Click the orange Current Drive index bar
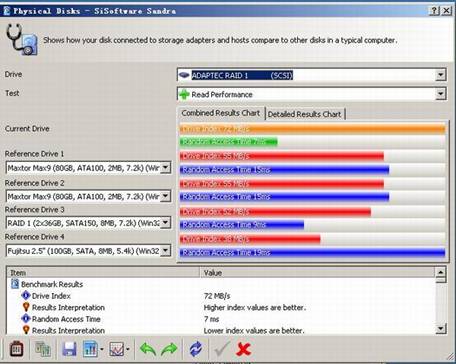Image resolution: width=456 pixels, height=364 pixels. coord(312,129)
